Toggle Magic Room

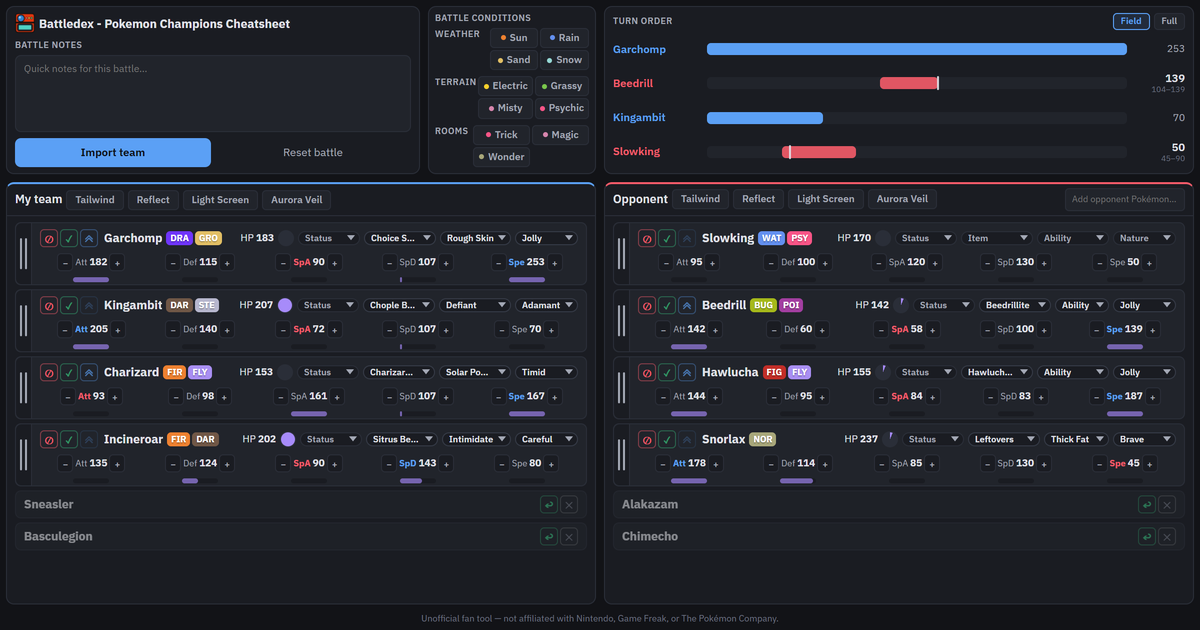click(560, 135)
